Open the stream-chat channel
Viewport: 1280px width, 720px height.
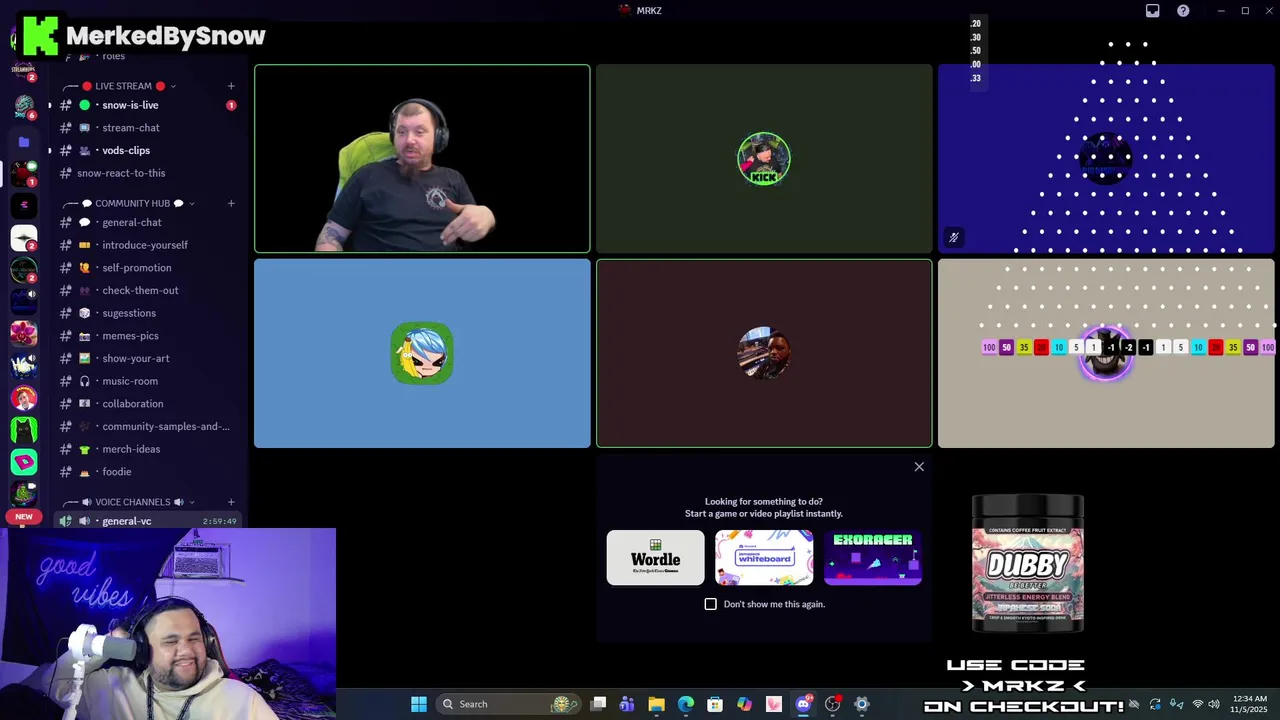click(x=147, y=128)
